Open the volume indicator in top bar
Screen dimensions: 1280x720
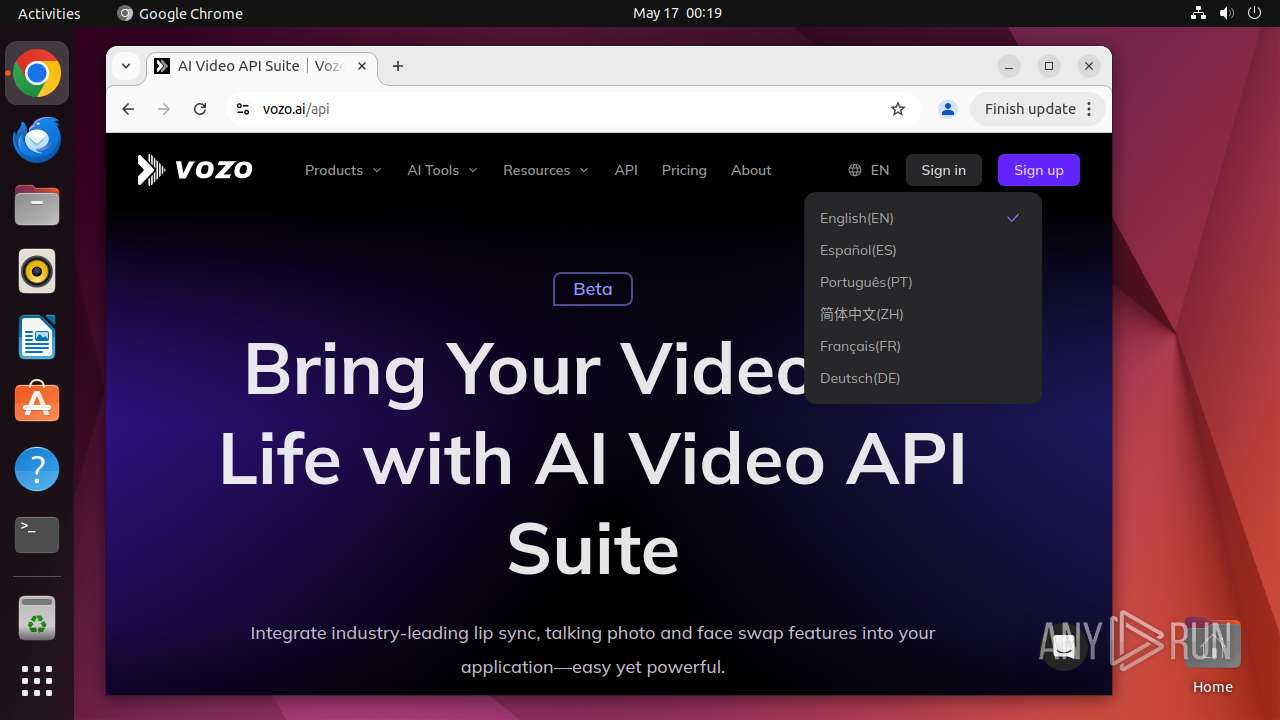tap(1227, 13)
